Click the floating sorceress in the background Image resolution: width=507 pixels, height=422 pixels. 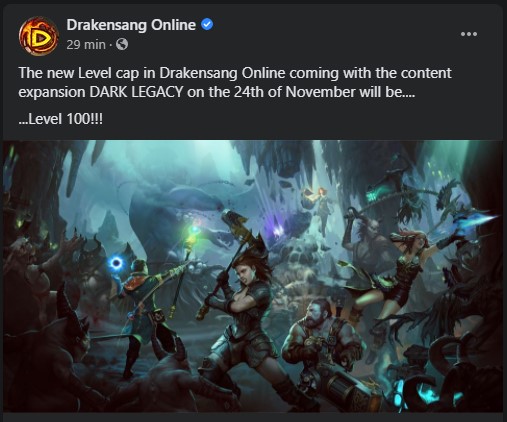point(321,208)
